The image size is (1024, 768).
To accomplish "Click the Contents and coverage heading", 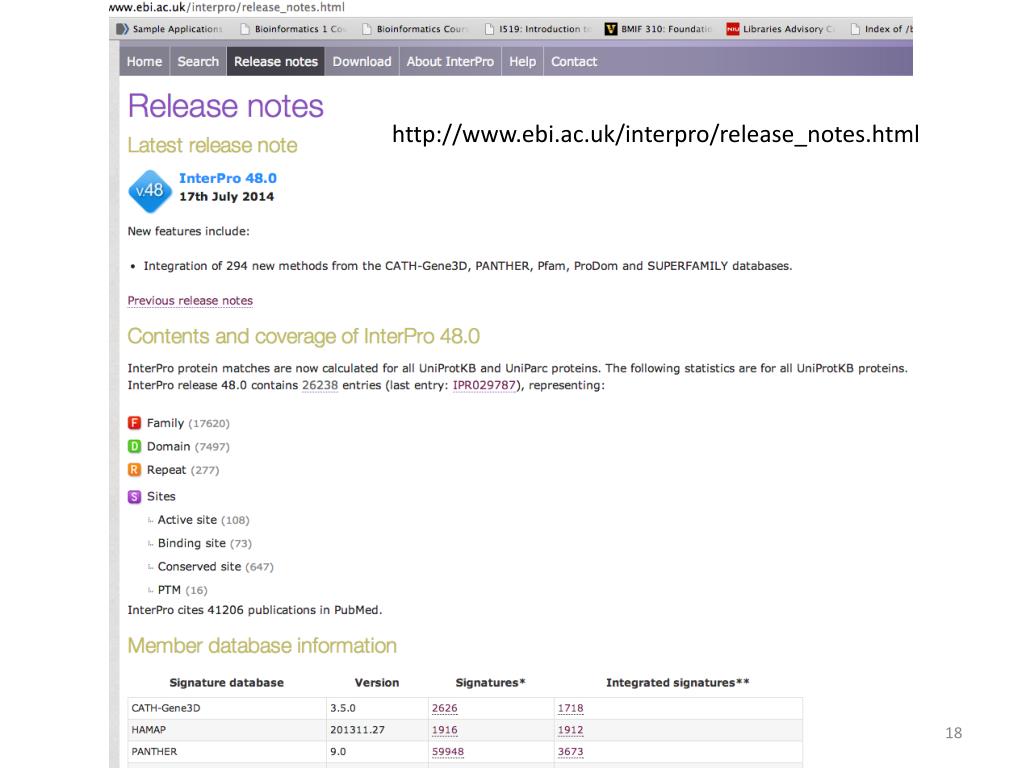I will tap(304, 336).
